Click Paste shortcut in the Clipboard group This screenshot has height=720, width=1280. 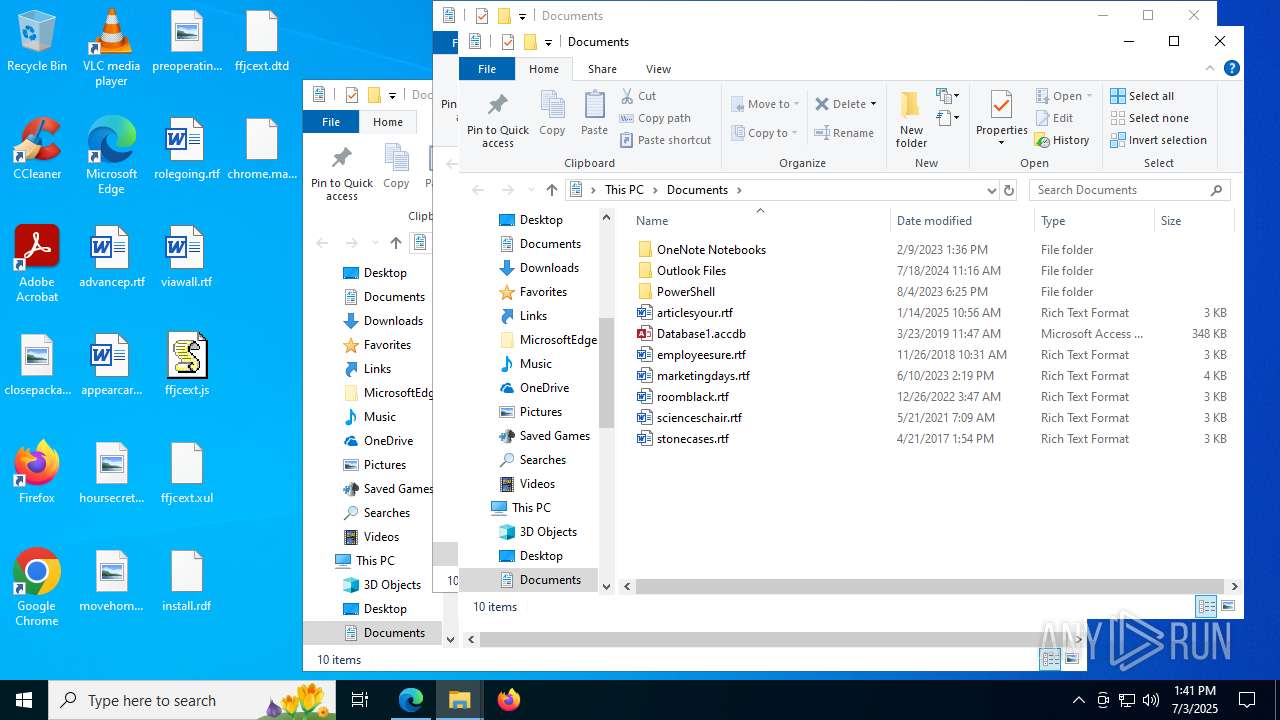click(665, 140)
